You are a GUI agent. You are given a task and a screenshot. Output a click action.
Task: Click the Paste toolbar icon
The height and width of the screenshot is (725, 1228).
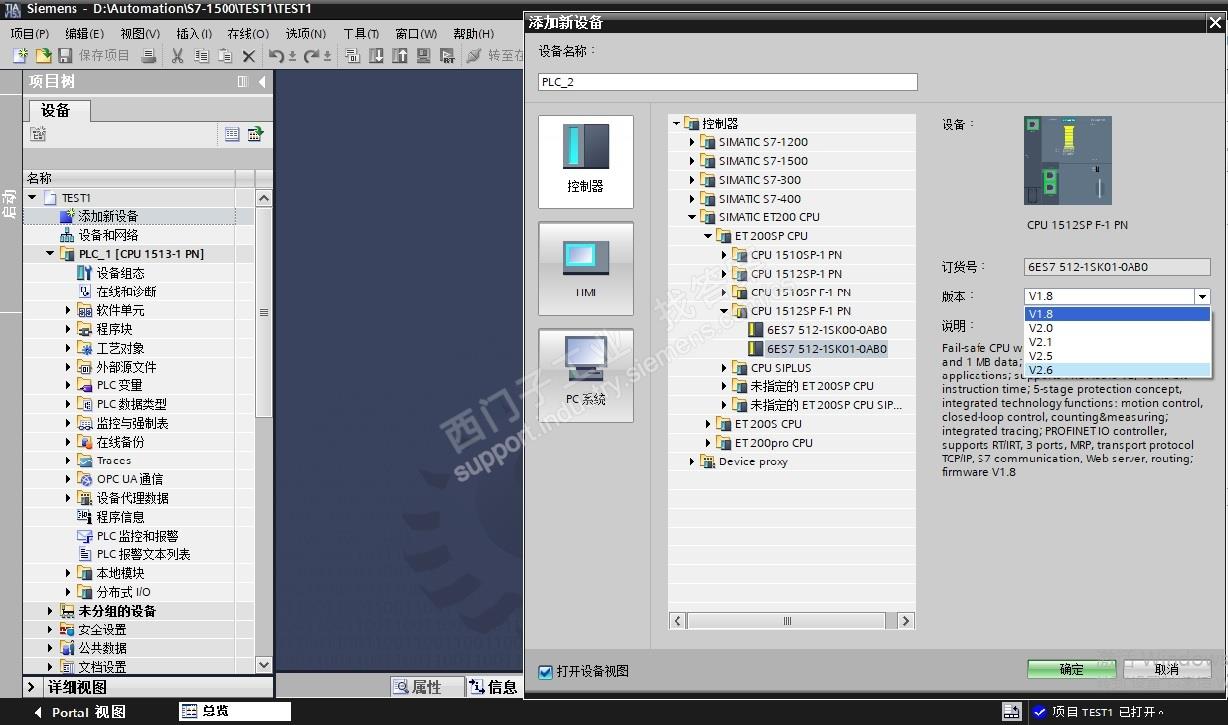point(225,56)
